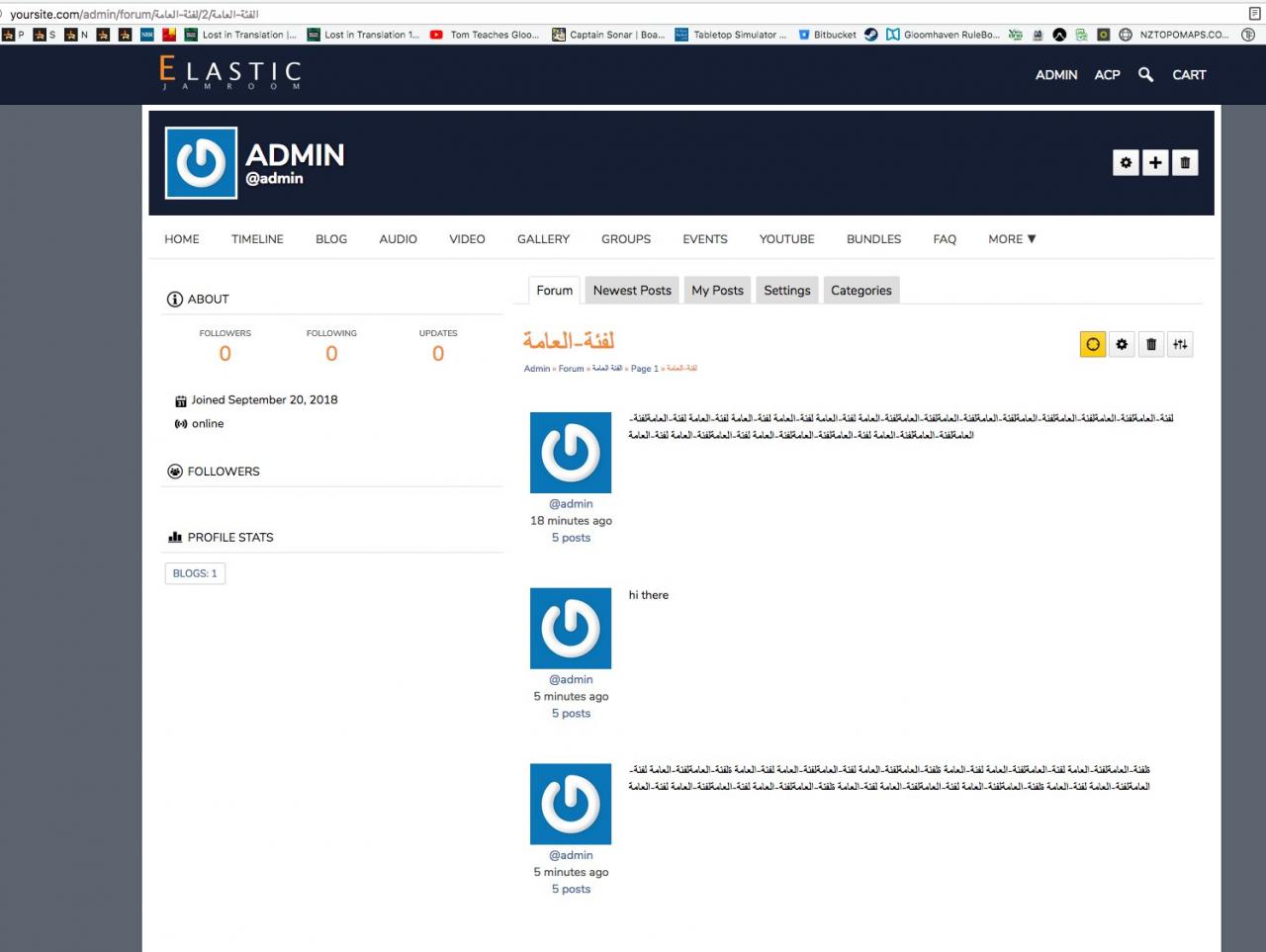Click the forum topic gear edit icon
Image resolution: width=1266 pixels, height=952 pixels.
click(1122, 344)
